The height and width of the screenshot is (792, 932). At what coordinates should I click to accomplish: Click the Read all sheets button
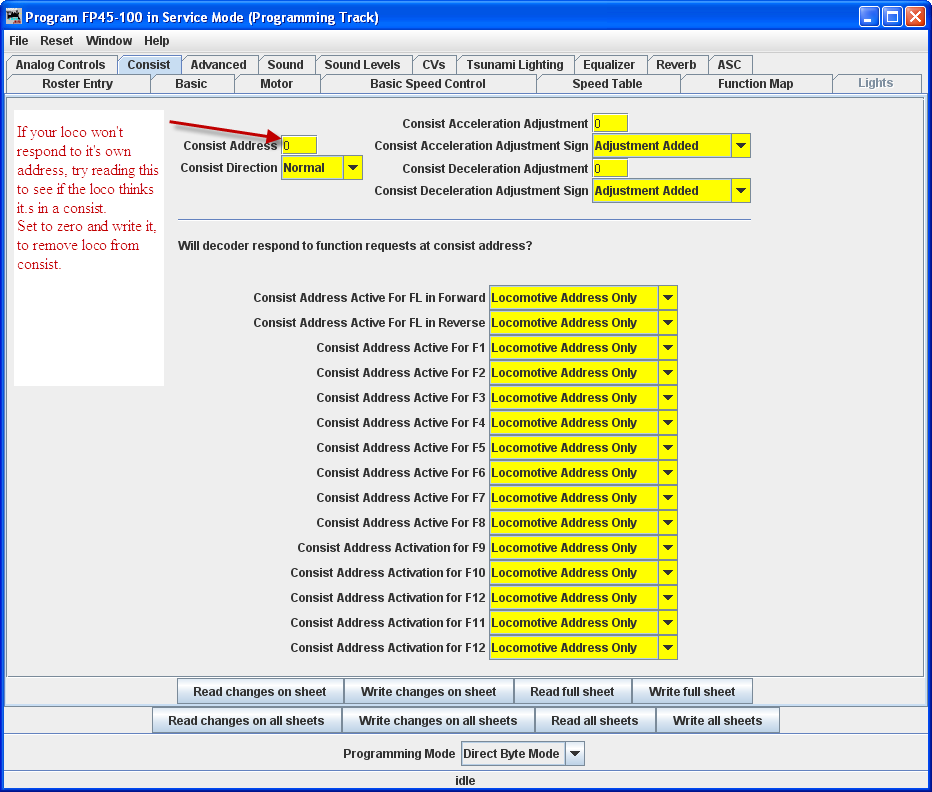click(594, 721)
